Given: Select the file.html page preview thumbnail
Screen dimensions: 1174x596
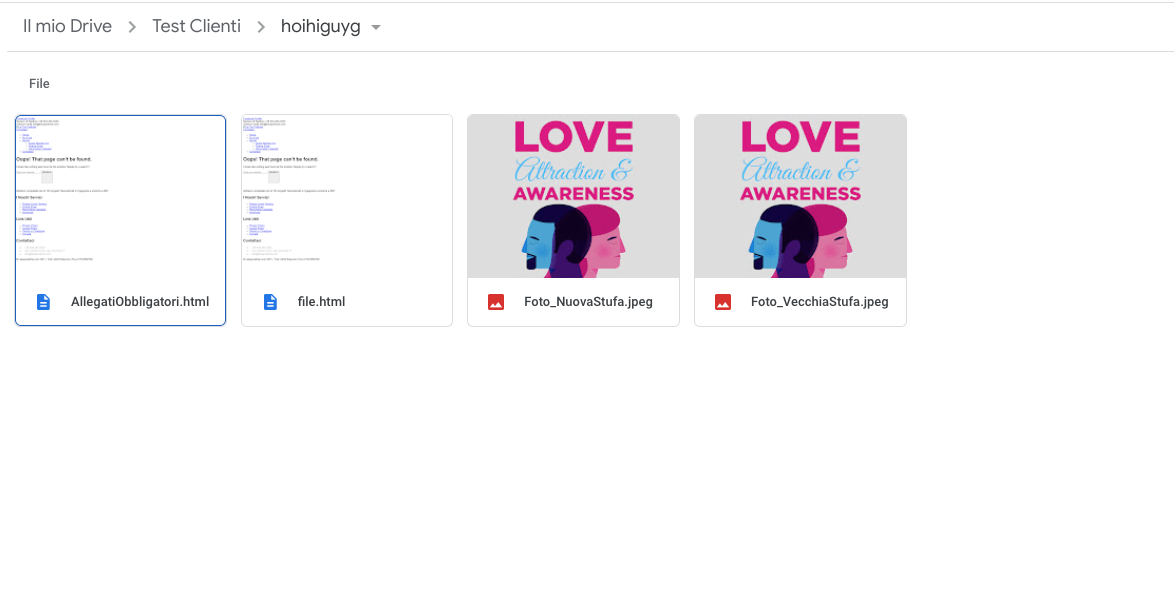Looking at the screenshot, I should [347, 197].
